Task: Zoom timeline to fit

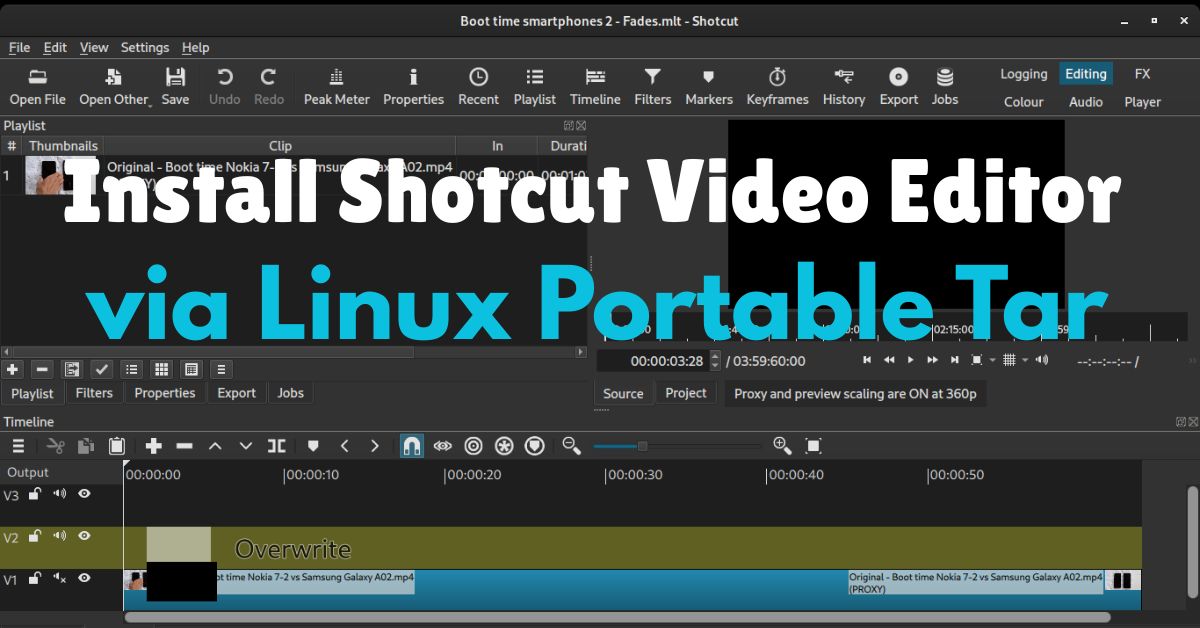Action: [813, 446]
